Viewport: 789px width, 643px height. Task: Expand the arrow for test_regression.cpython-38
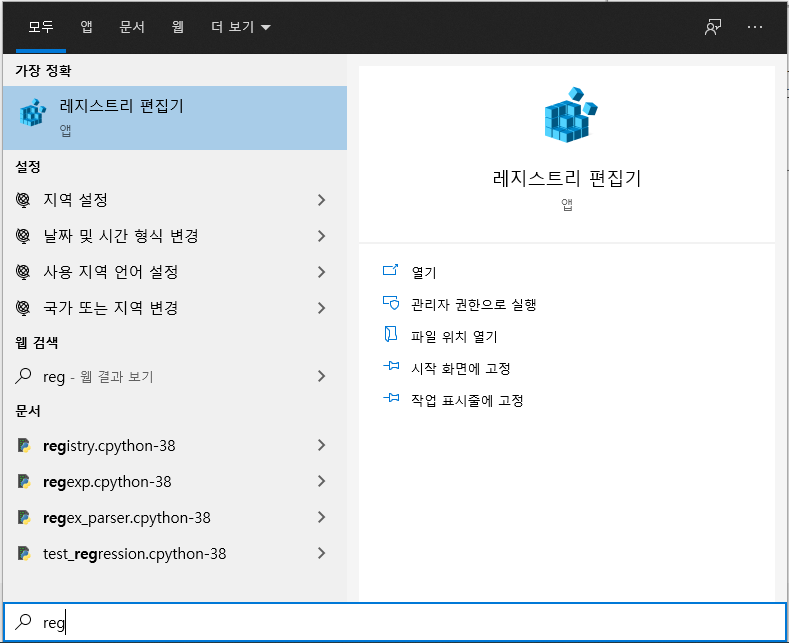(x=322, y=553)
